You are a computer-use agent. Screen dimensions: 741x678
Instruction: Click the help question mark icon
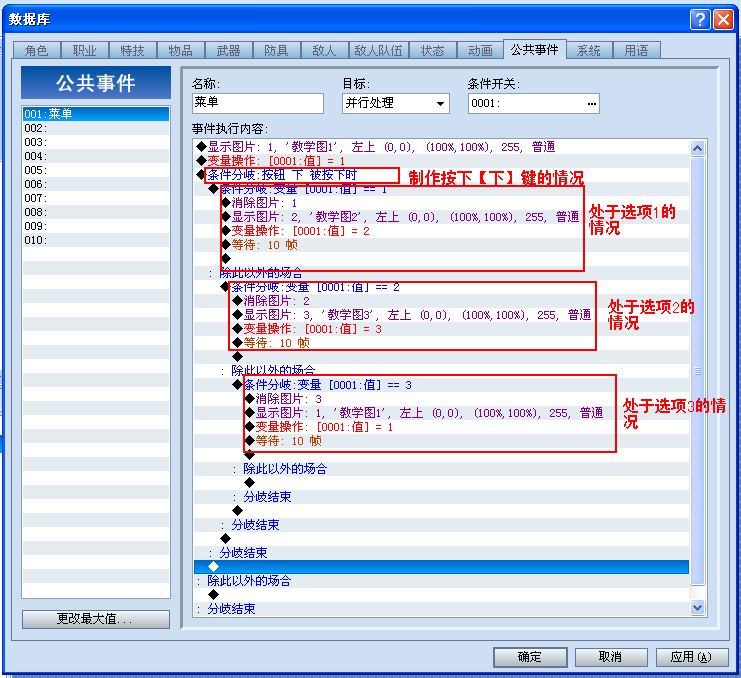[700, 20]
